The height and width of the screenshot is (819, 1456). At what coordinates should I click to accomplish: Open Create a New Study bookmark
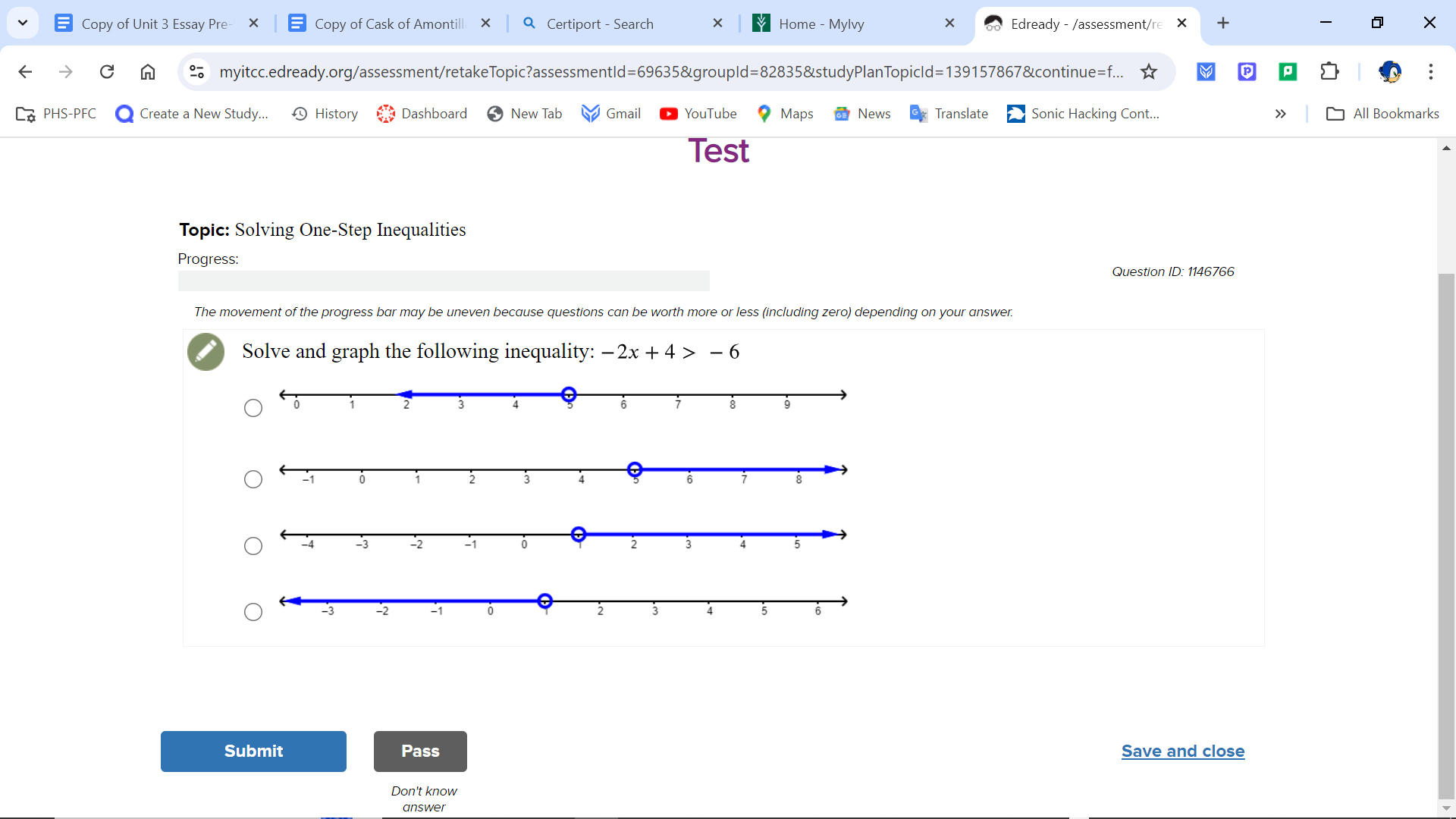tap(192, 114)
